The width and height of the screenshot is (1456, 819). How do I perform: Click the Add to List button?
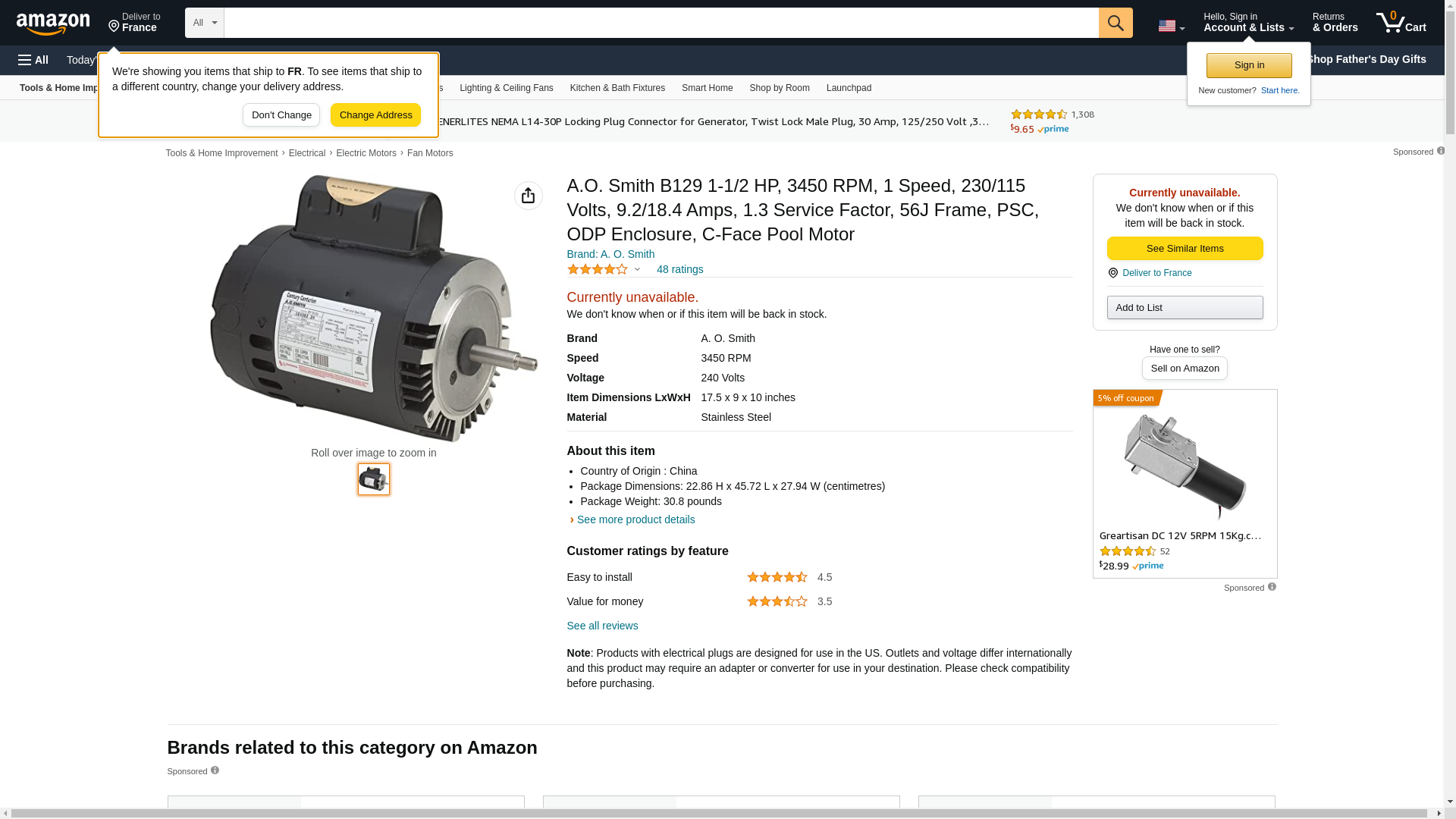[1184, 307]
